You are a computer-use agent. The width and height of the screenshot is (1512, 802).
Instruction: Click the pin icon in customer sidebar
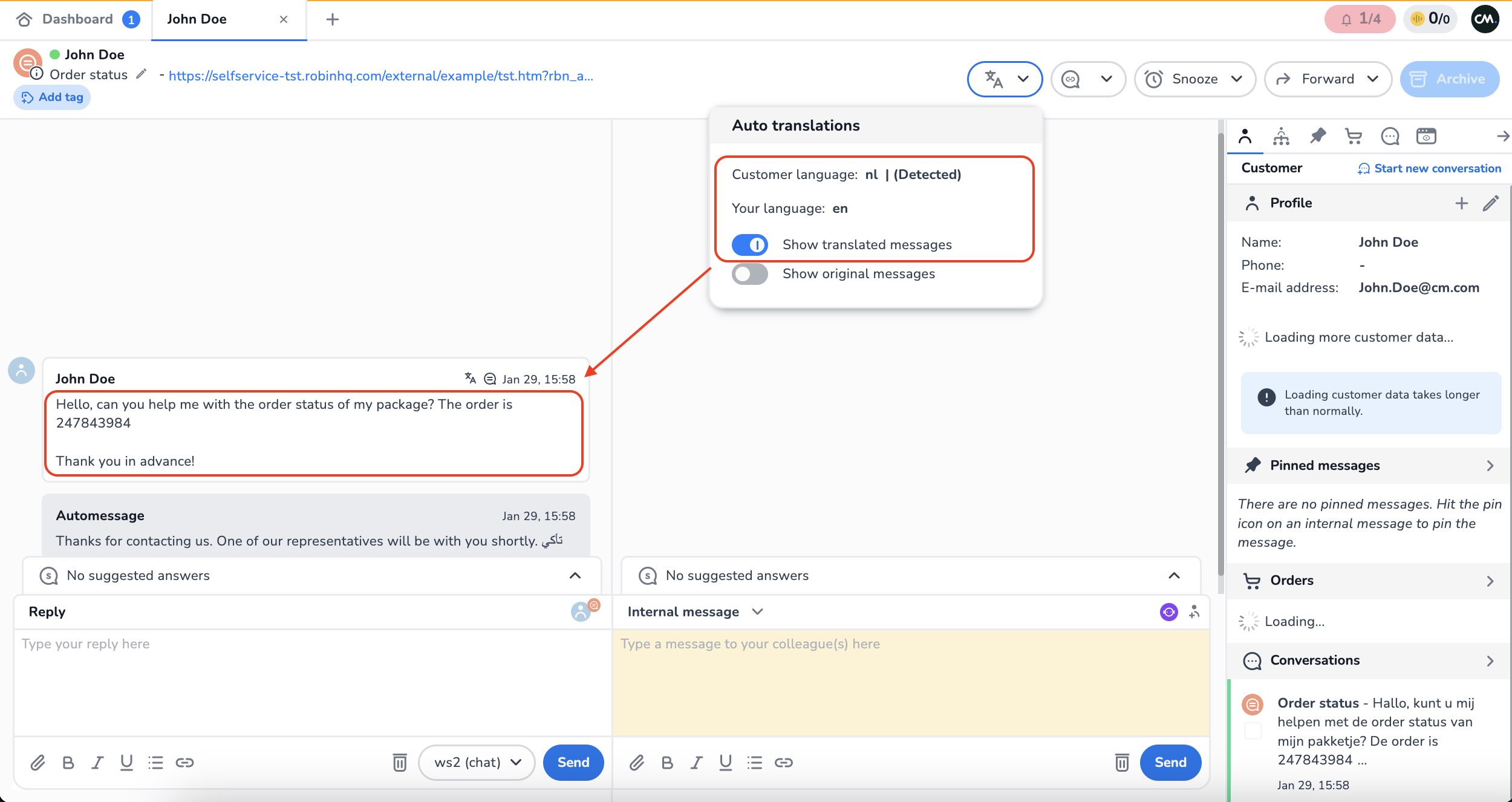coord(1317,136)
